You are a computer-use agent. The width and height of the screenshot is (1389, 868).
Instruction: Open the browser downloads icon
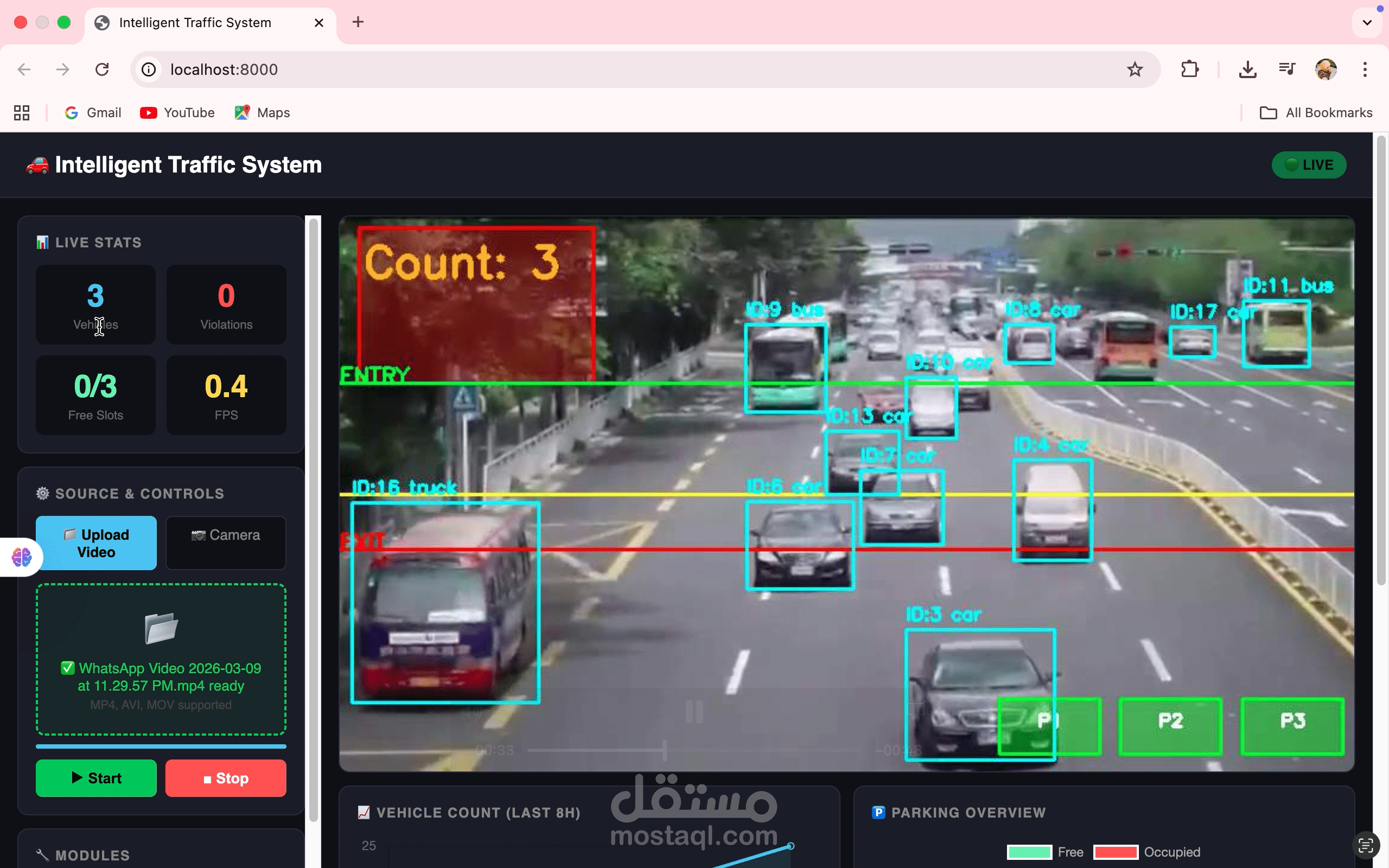tap(1247, 69)
